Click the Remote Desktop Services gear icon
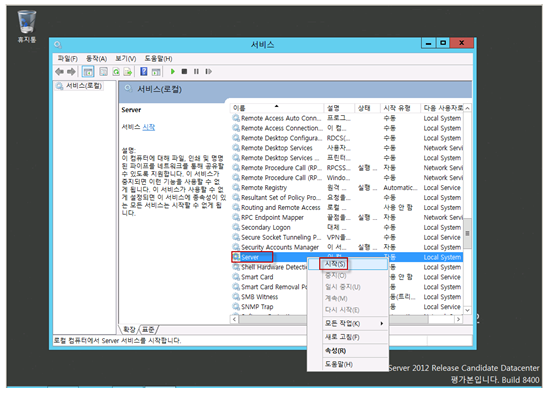The height and width of the screenshot is (393, 549). click(x=236, y=148)
